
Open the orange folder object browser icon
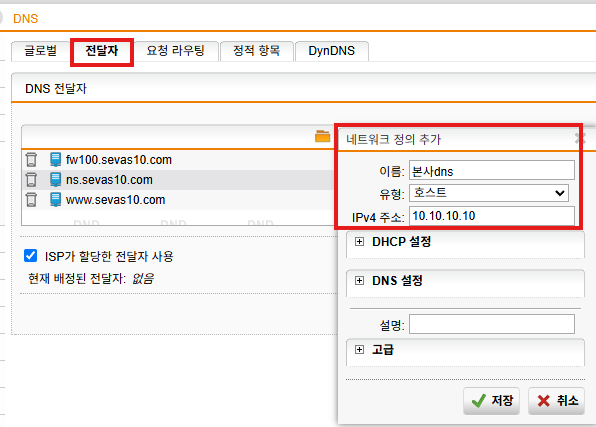point(323,136)
